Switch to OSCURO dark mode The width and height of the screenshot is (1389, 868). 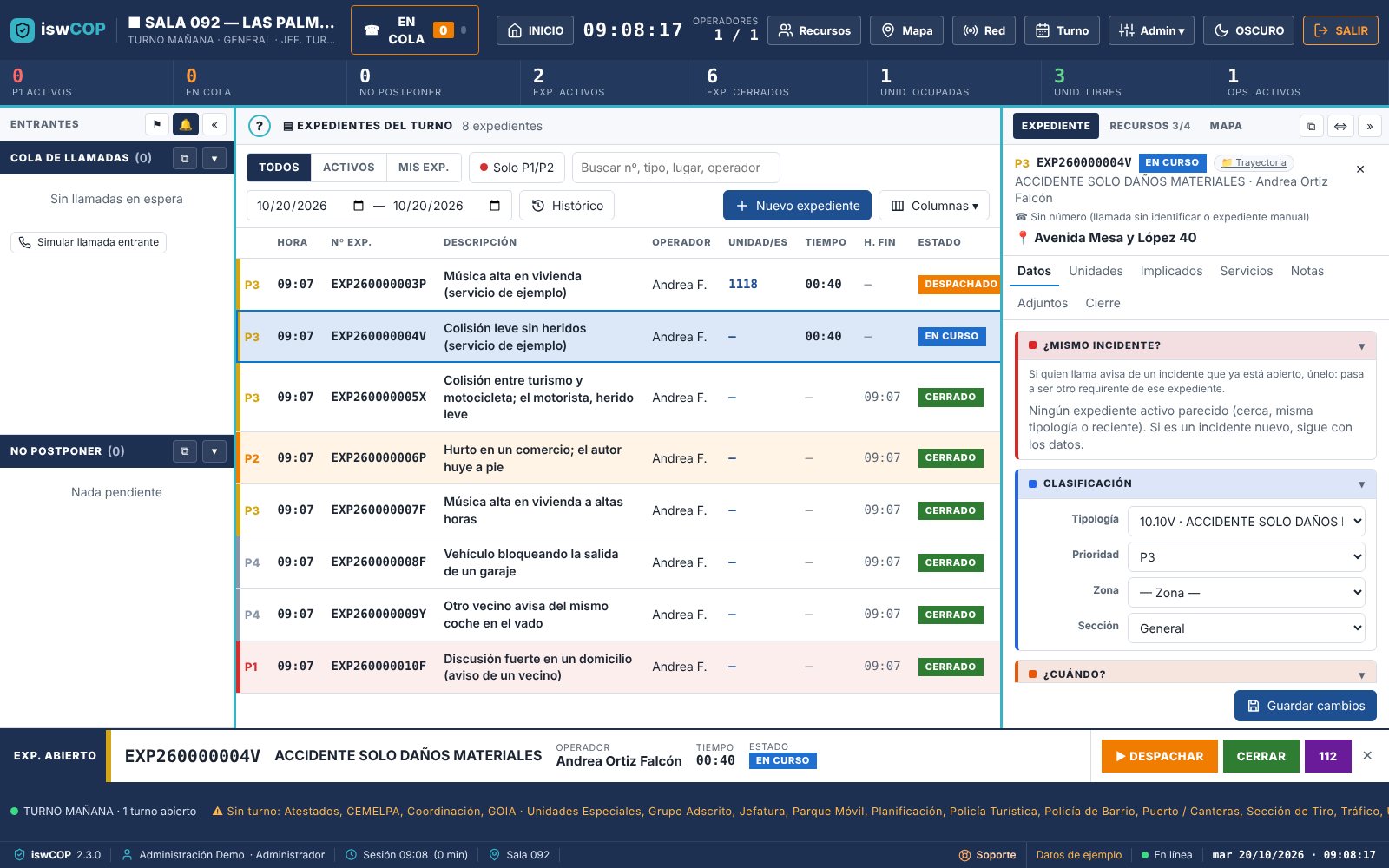pos(1248,30)
